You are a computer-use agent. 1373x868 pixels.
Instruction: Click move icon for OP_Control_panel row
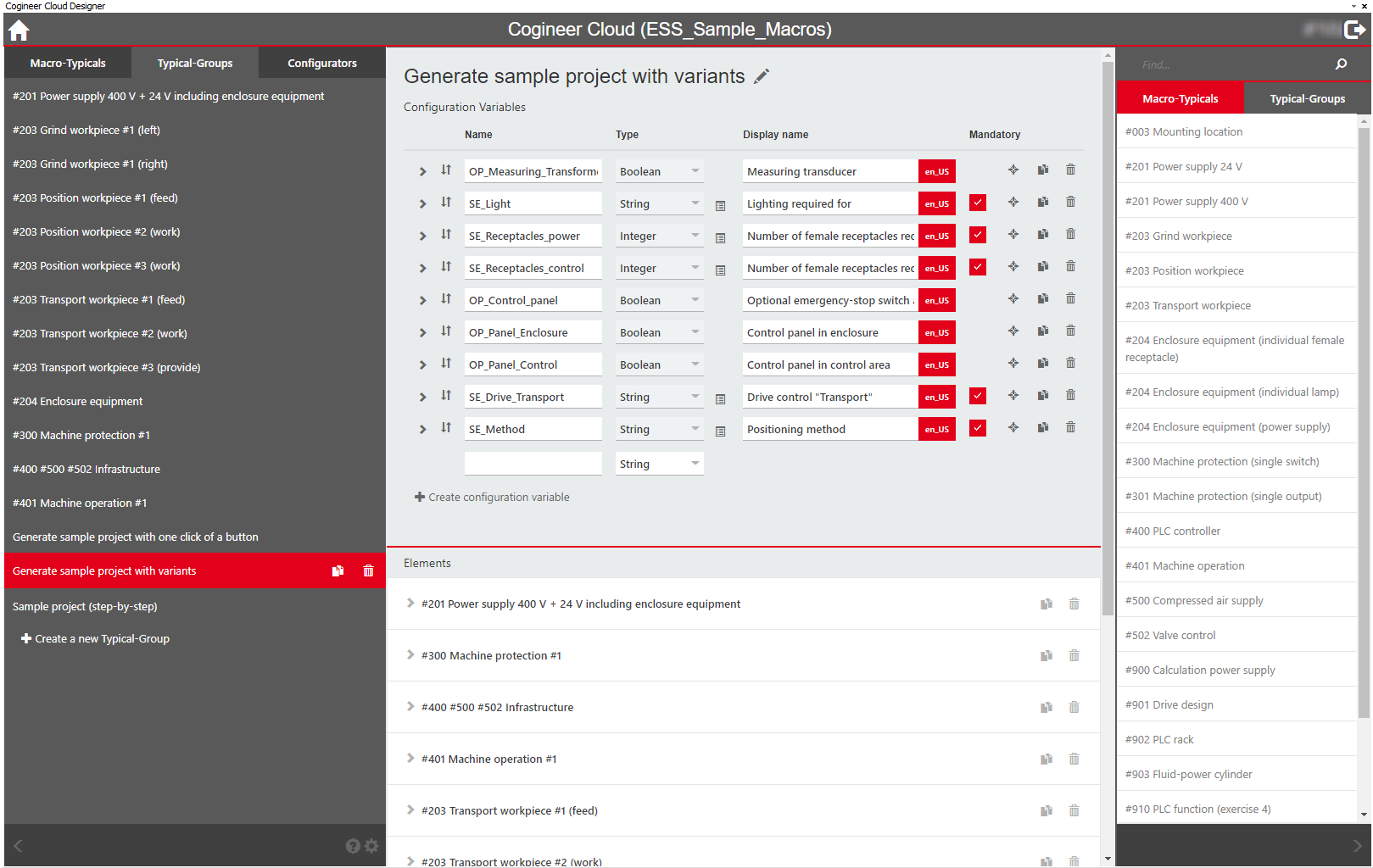pos(1013,299)
